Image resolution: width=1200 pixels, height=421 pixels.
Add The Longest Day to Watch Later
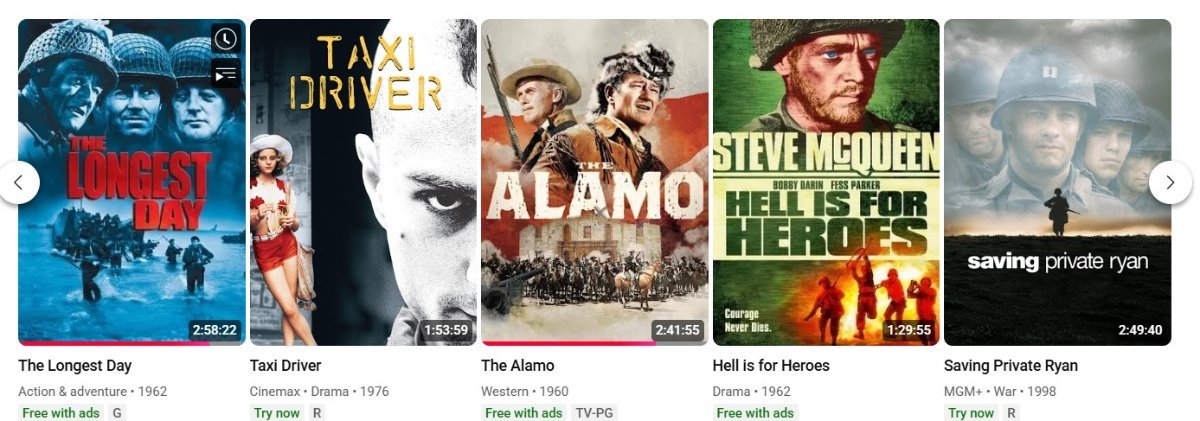pos(226,38)
